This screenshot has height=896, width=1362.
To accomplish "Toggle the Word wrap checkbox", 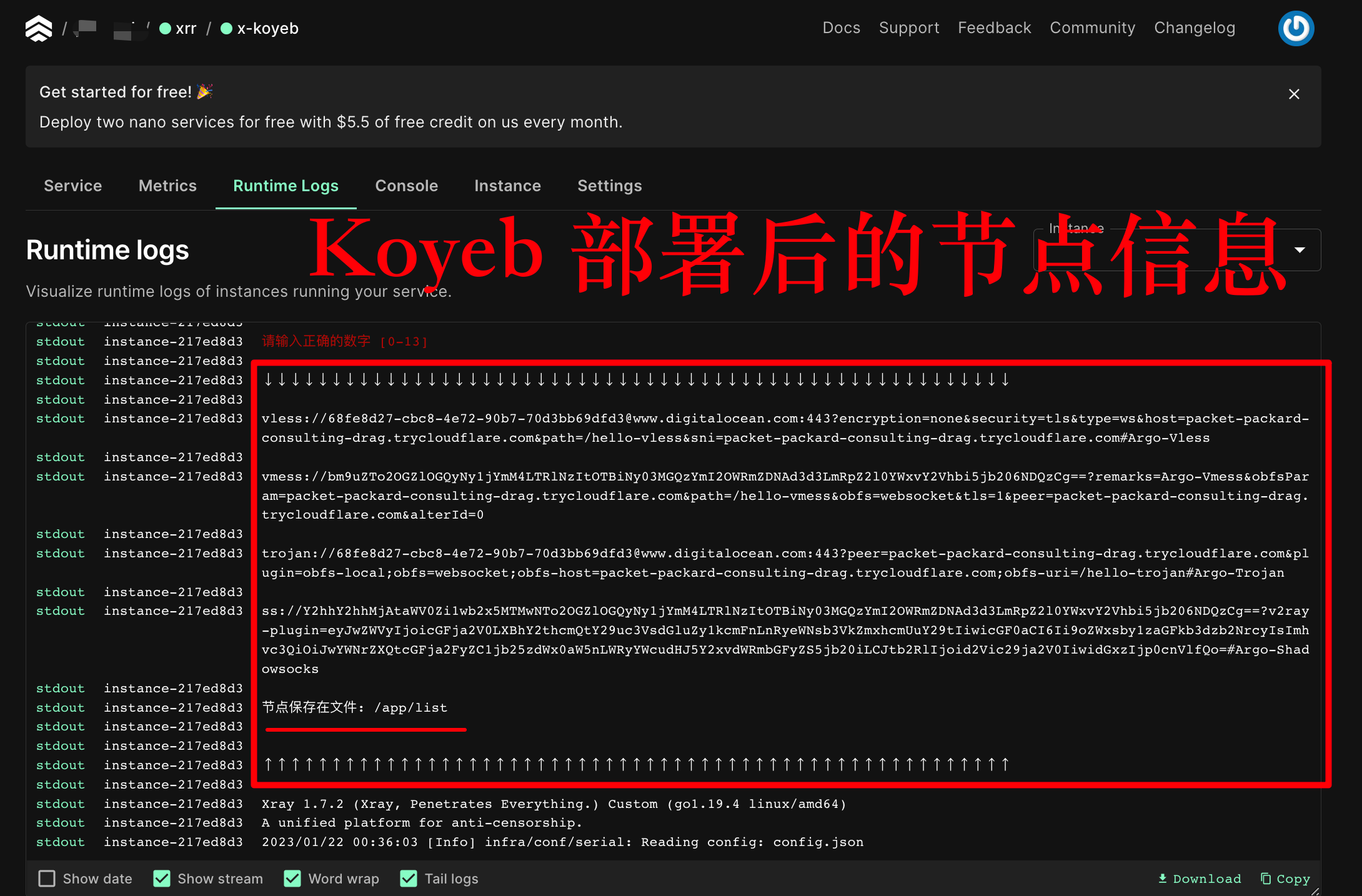I will pyautogui.click(x=292, y=879).
